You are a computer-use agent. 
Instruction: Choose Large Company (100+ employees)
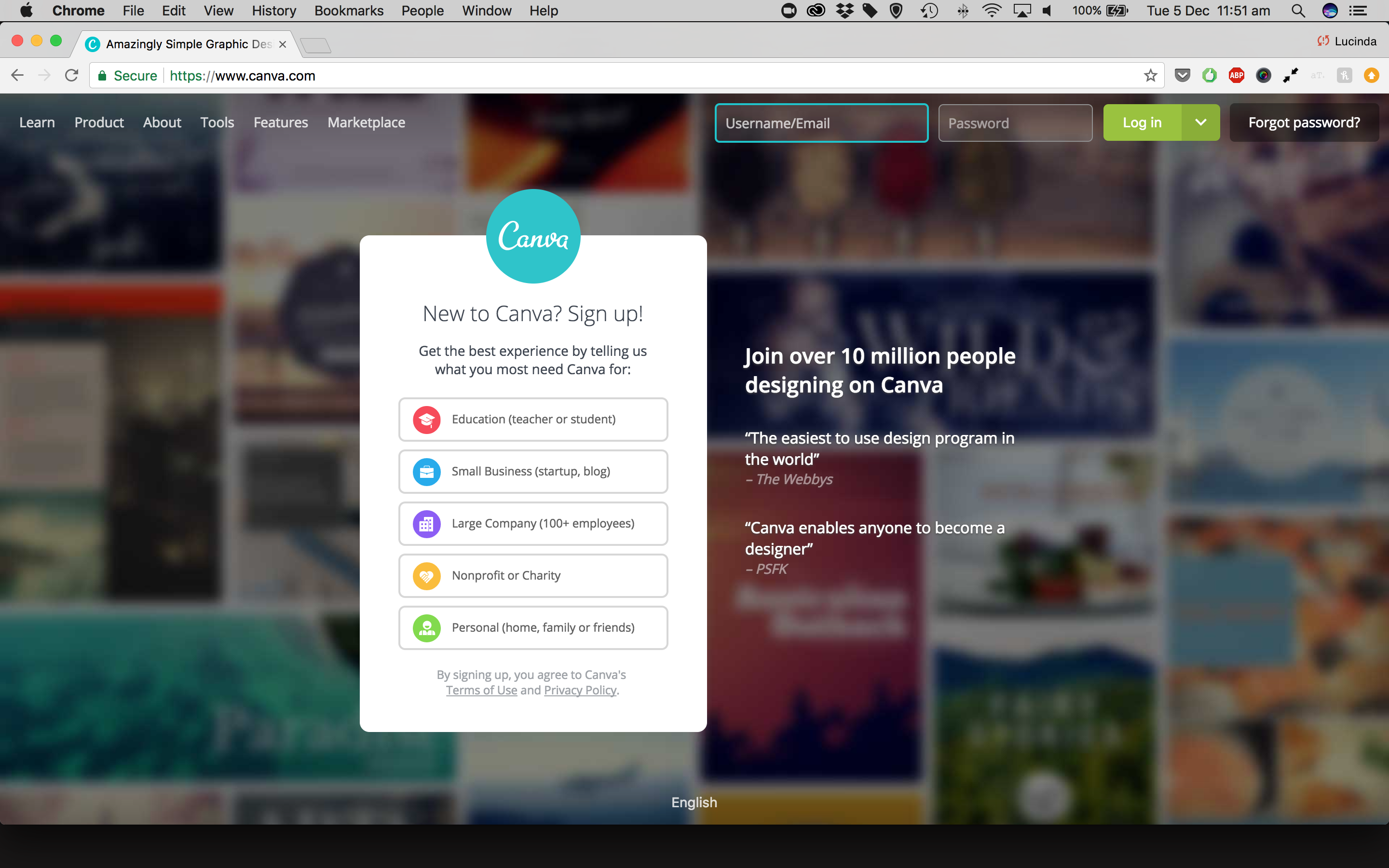(533, 524)
